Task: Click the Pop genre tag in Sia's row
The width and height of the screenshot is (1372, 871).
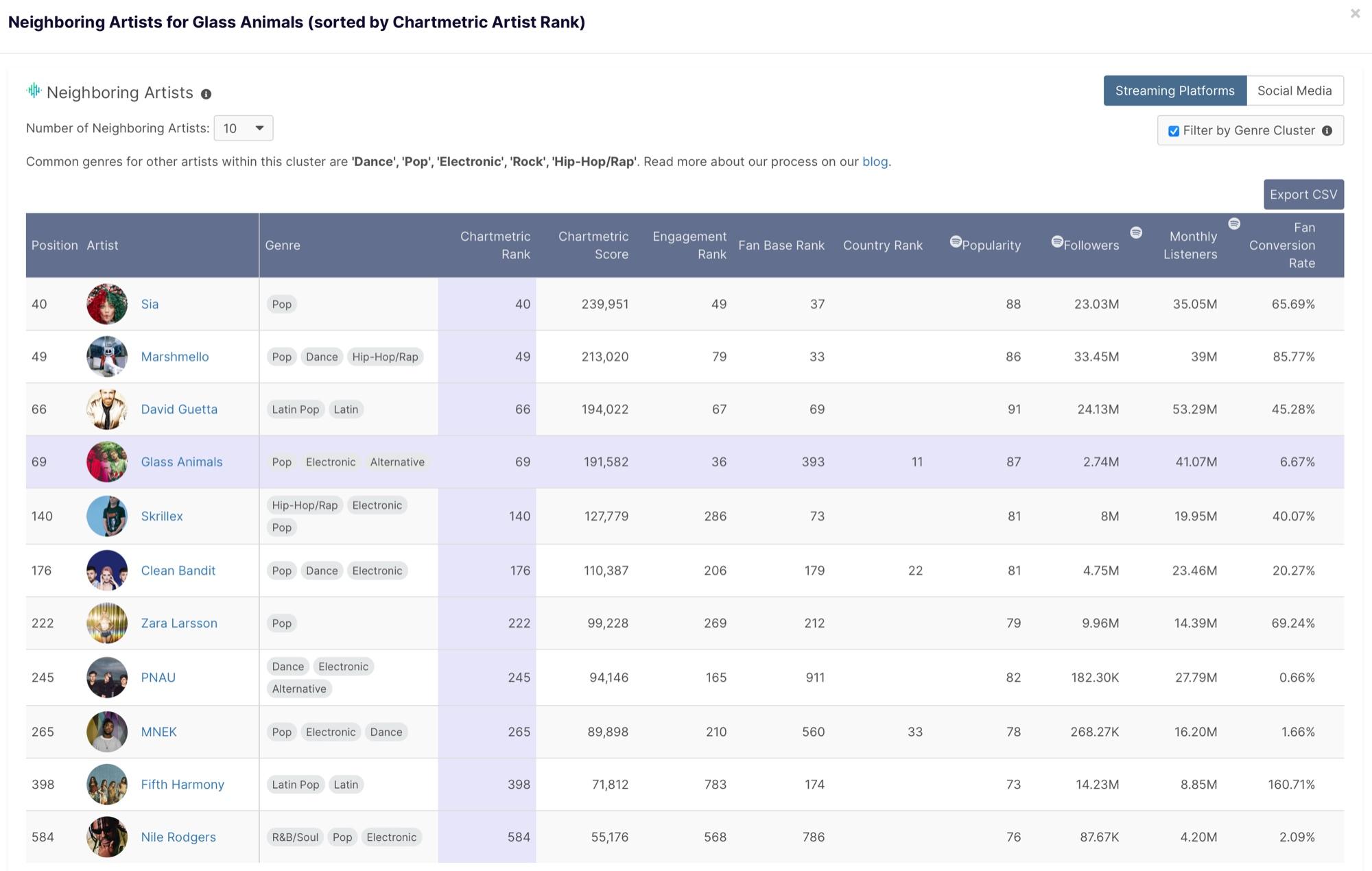Action: pos(282,305)
